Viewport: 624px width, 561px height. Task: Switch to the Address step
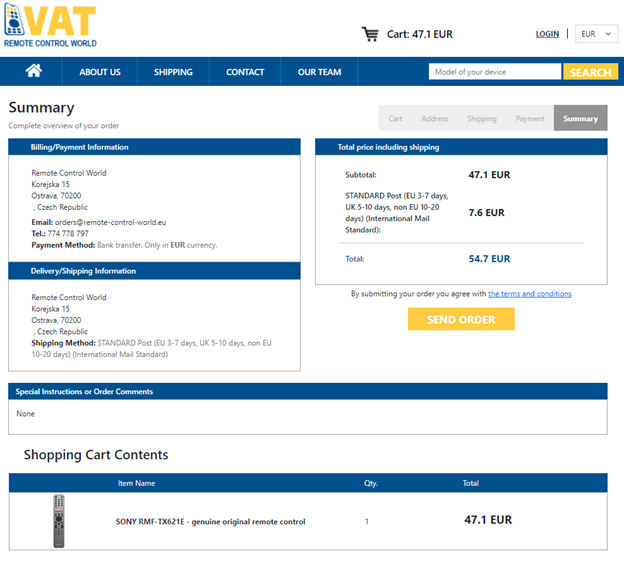tap(434, 119)
